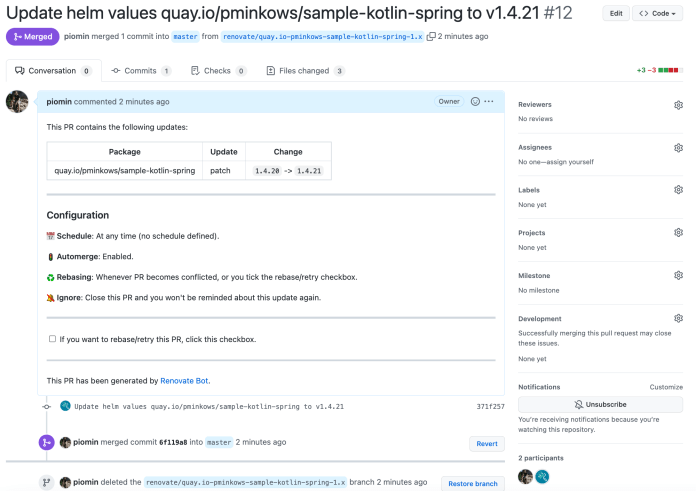Switch to the Checks tab
Image resolution: width=696 pixels, height=491 pixels.
(218, 71)
